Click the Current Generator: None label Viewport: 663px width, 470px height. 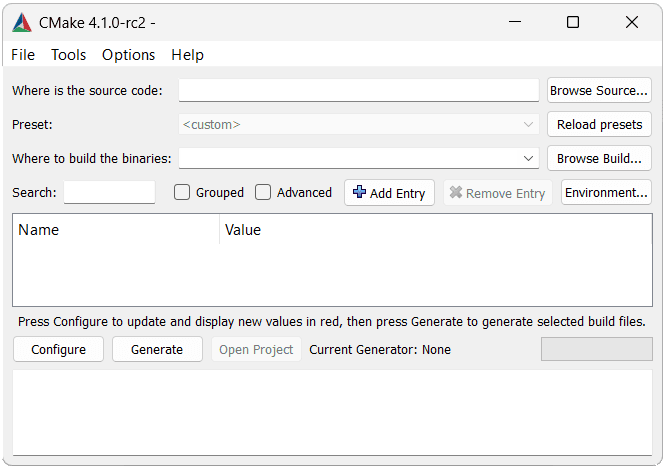coord(380,350)
